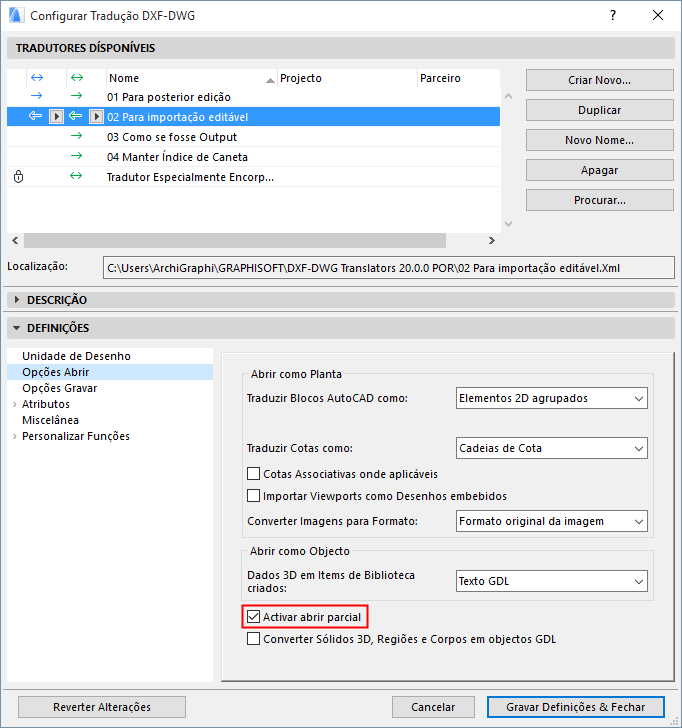This screenshot has height=728, width=682.
Task: Click the Apagar button
Action: (x=599, y=170)
